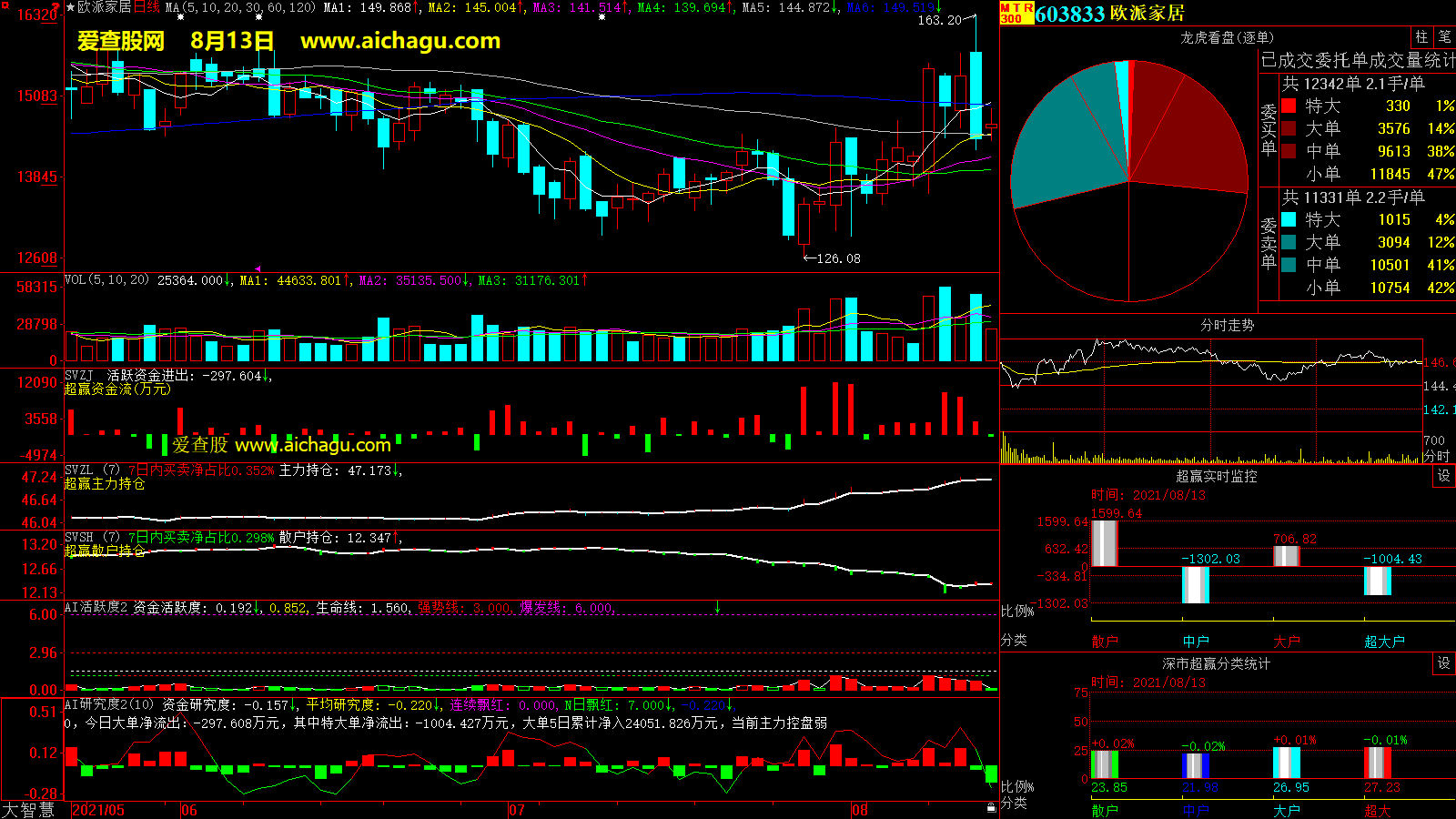Click the first white star event marker on chart

180,17
